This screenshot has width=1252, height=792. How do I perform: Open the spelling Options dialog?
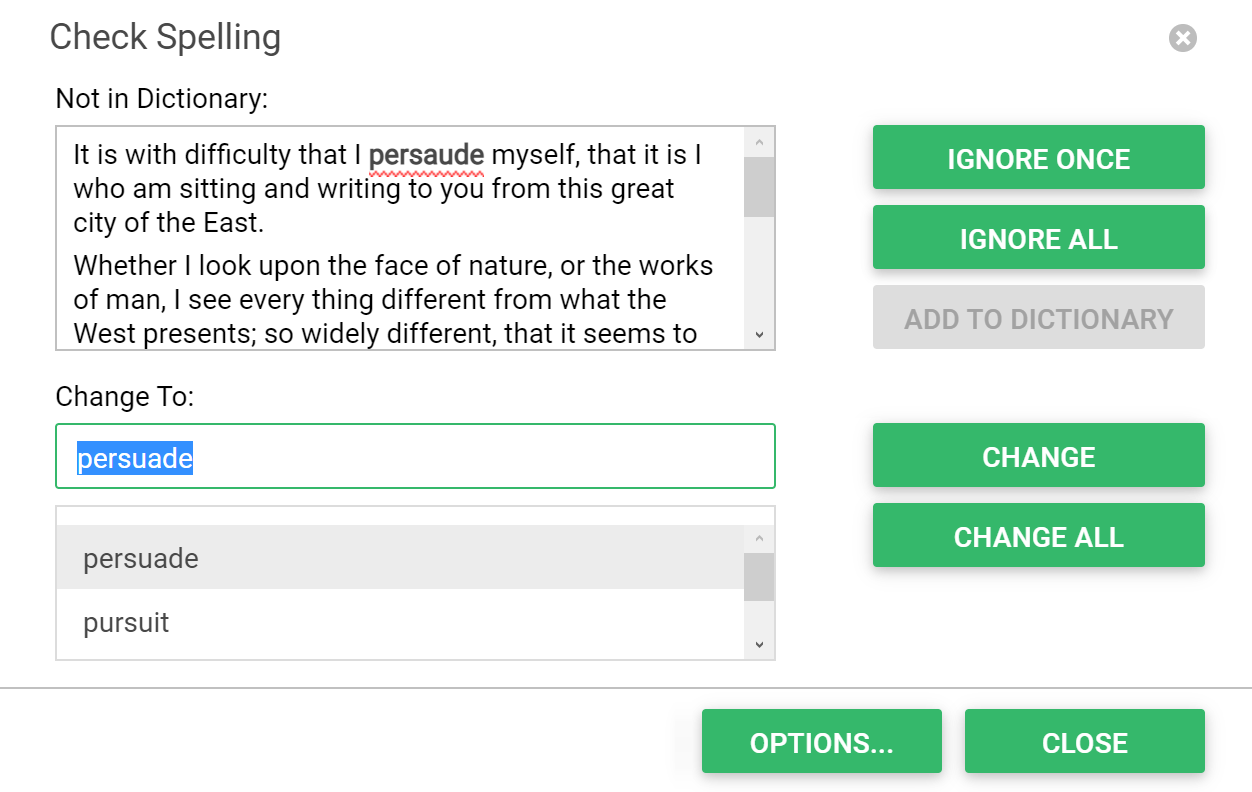click(x=821, y=742)
